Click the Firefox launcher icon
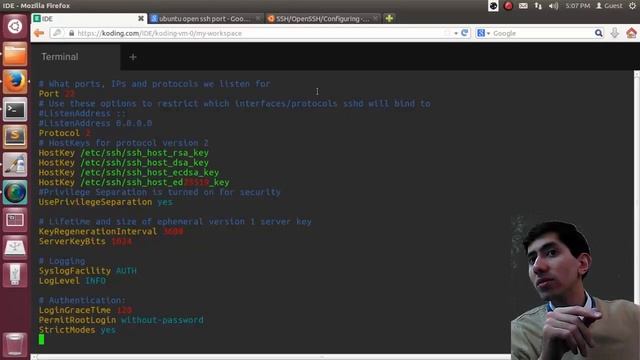Image resolution: width=640 pixels, height=360 pixels. (15, 82)
